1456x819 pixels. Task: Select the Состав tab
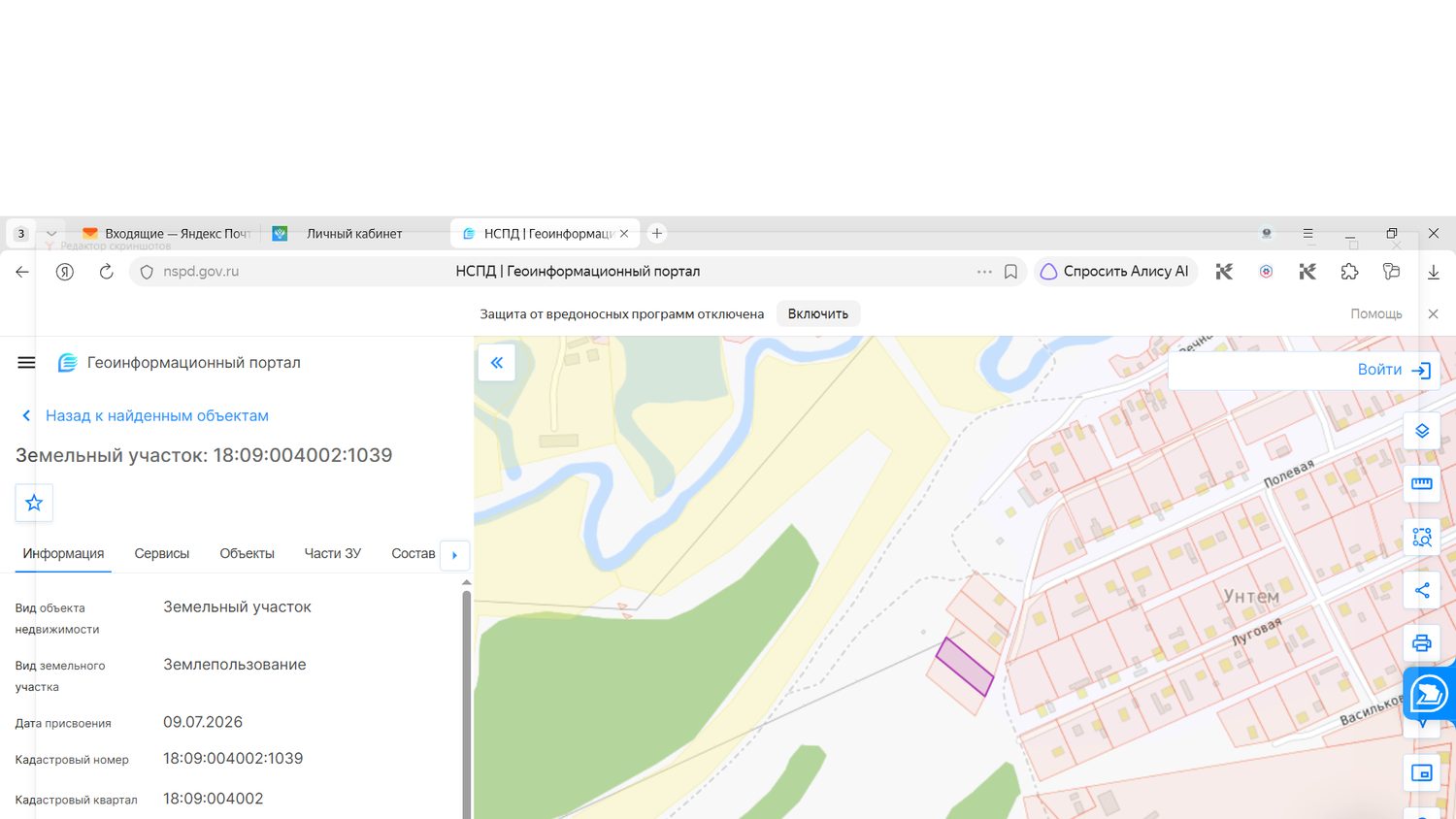[414, 553]
